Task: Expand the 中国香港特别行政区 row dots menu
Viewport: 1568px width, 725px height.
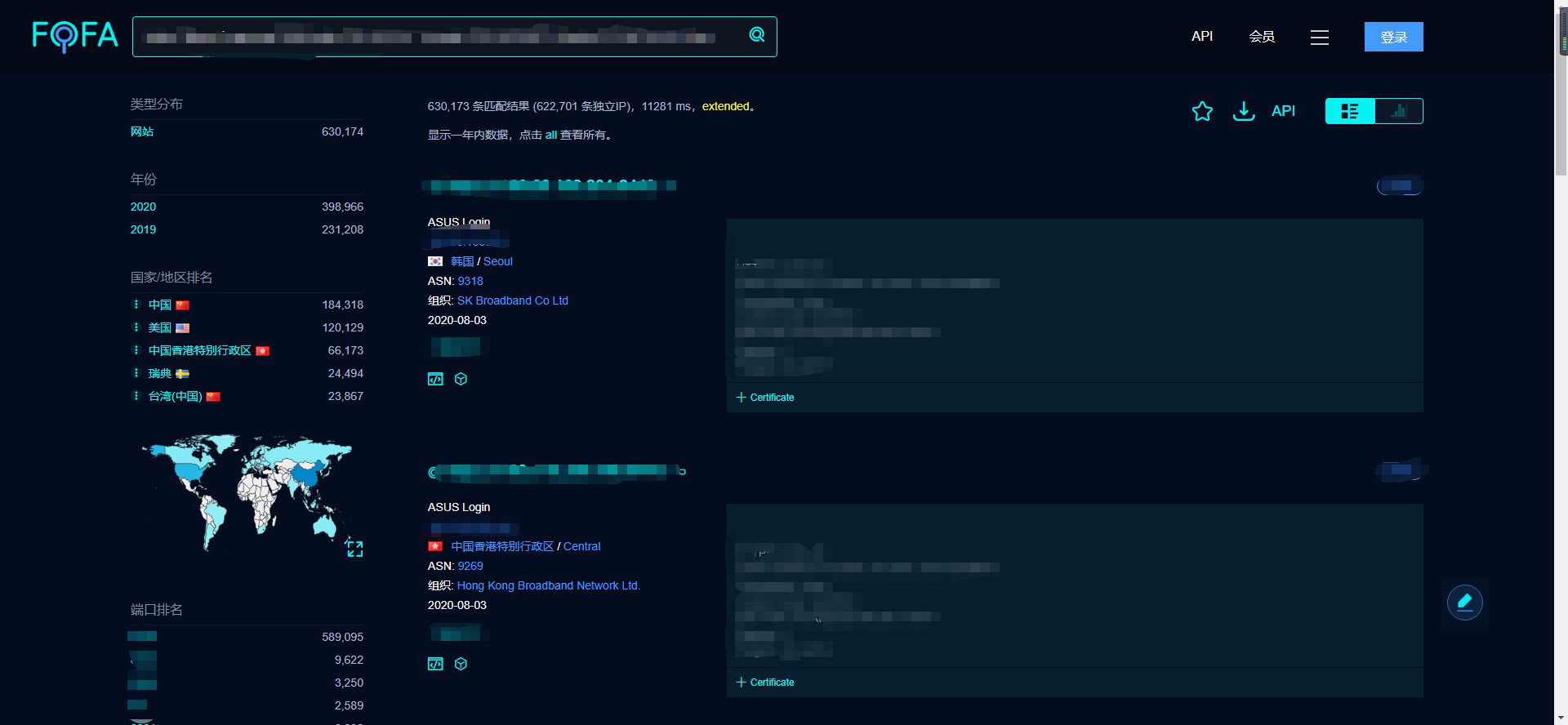Action: [x=136, y=349]
